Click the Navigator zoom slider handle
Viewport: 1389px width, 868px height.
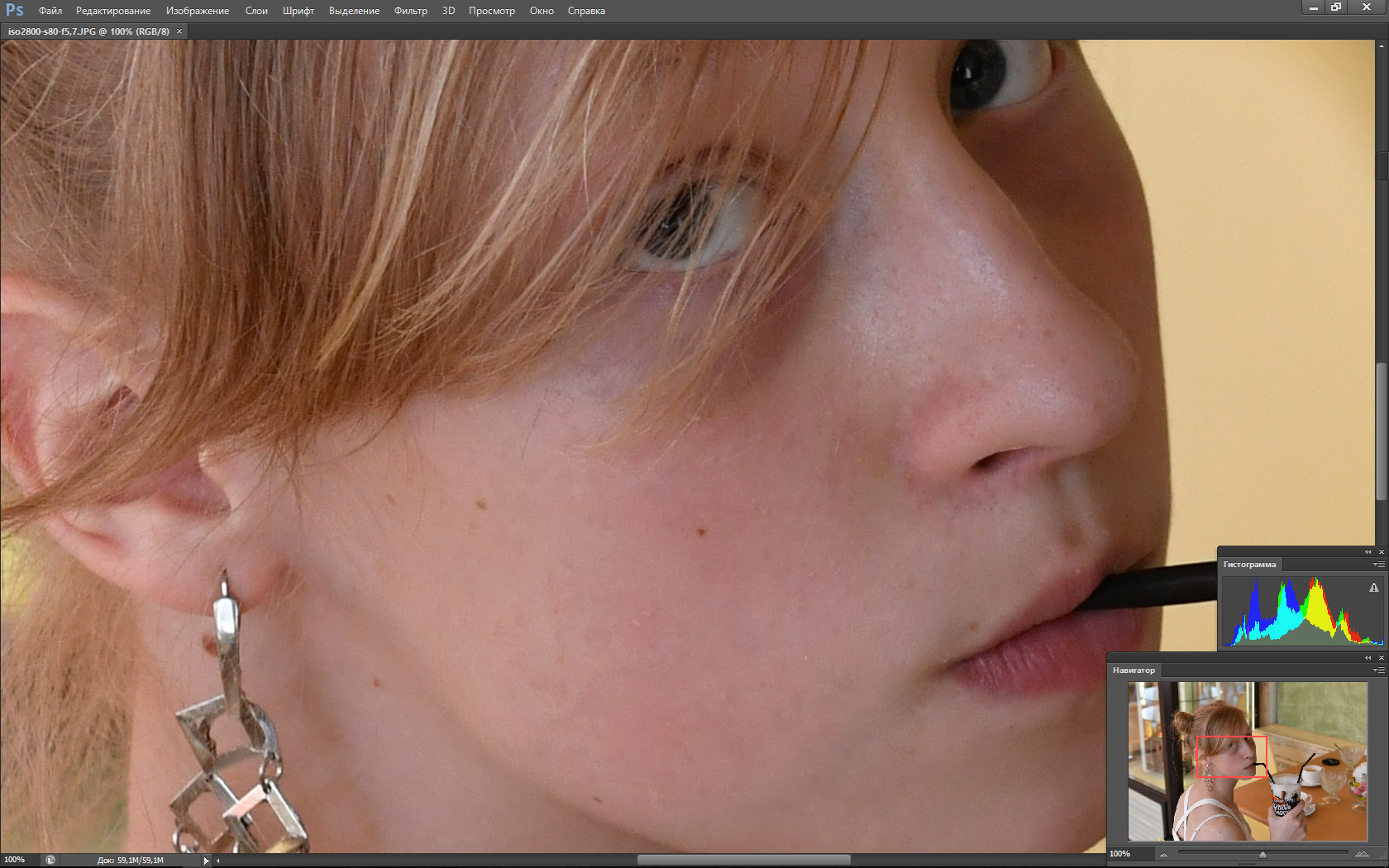click(1263, 855)
